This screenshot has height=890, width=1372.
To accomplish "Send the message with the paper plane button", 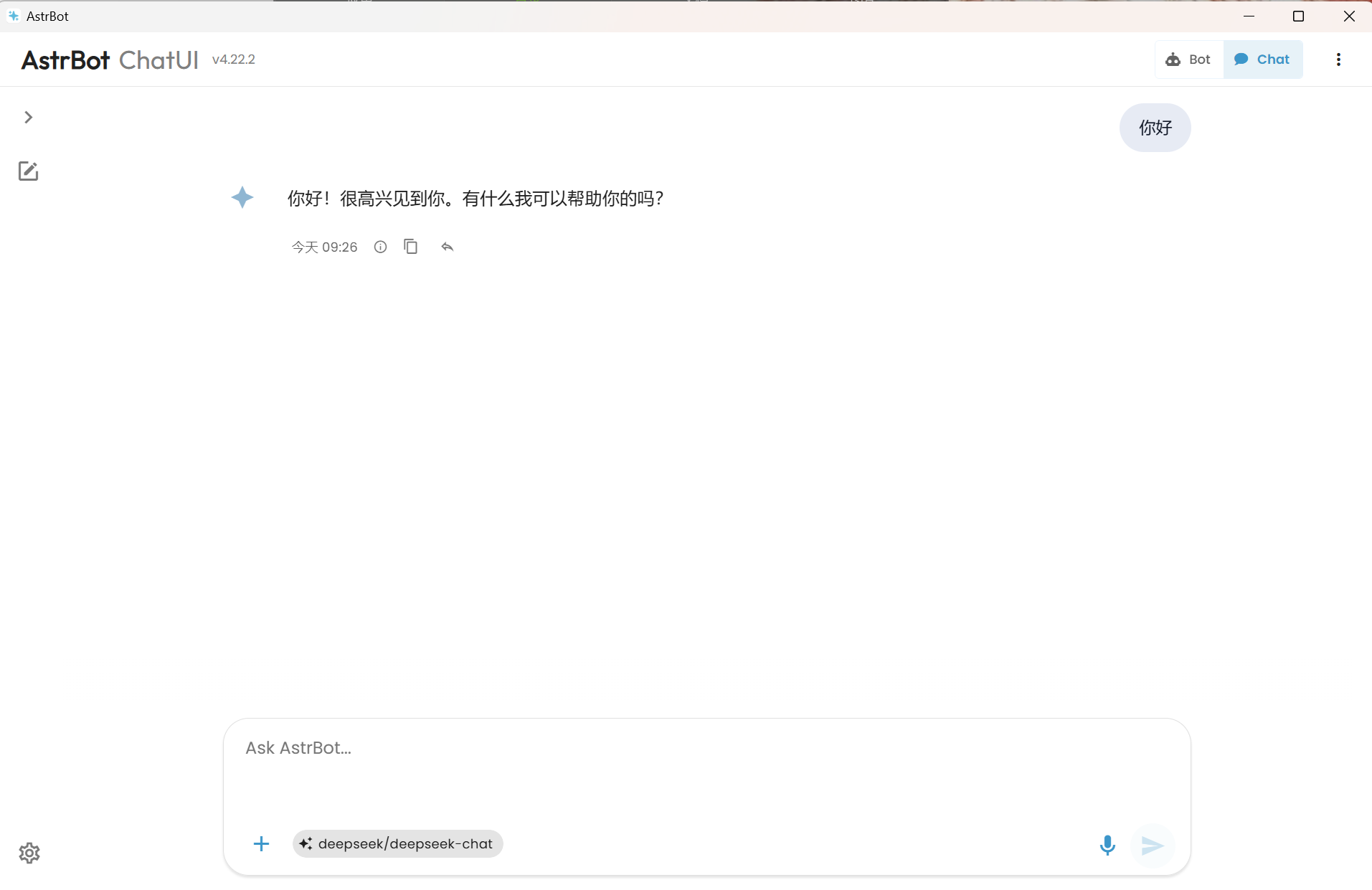I will [1152, 846].
